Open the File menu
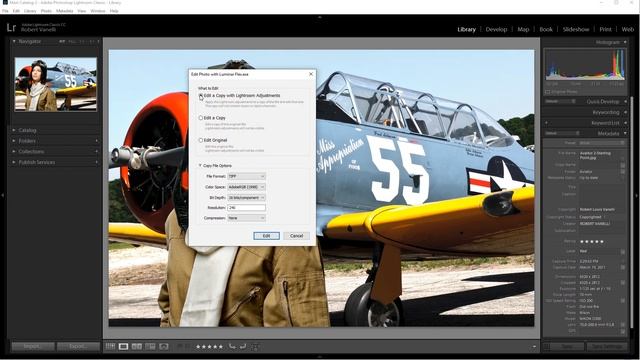Image resolution: width=640 pixels, height=360 pixels. pyautogui.click(x=5, y=11)
